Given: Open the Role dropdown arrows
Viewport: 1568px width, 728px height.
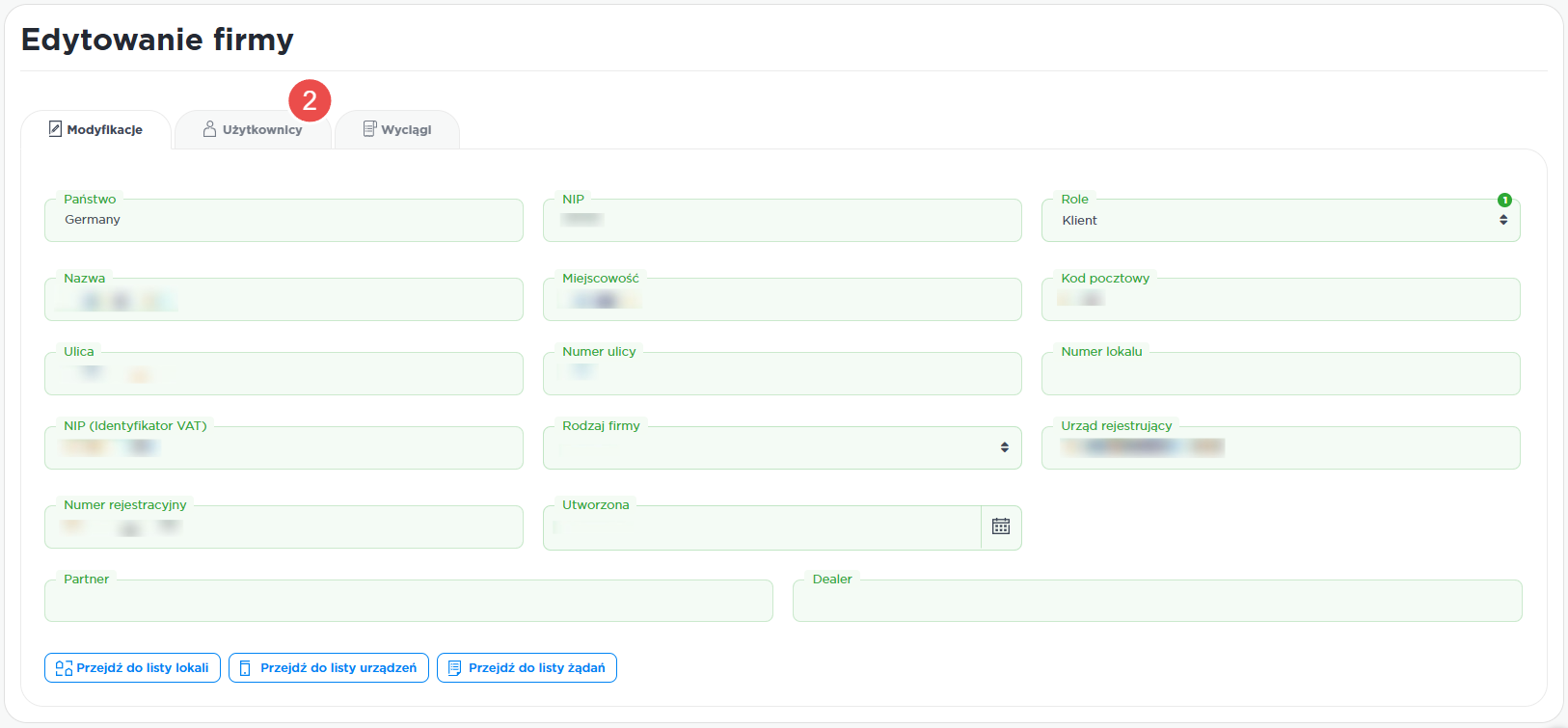Looking at the screenshot, I should 1503,220.
